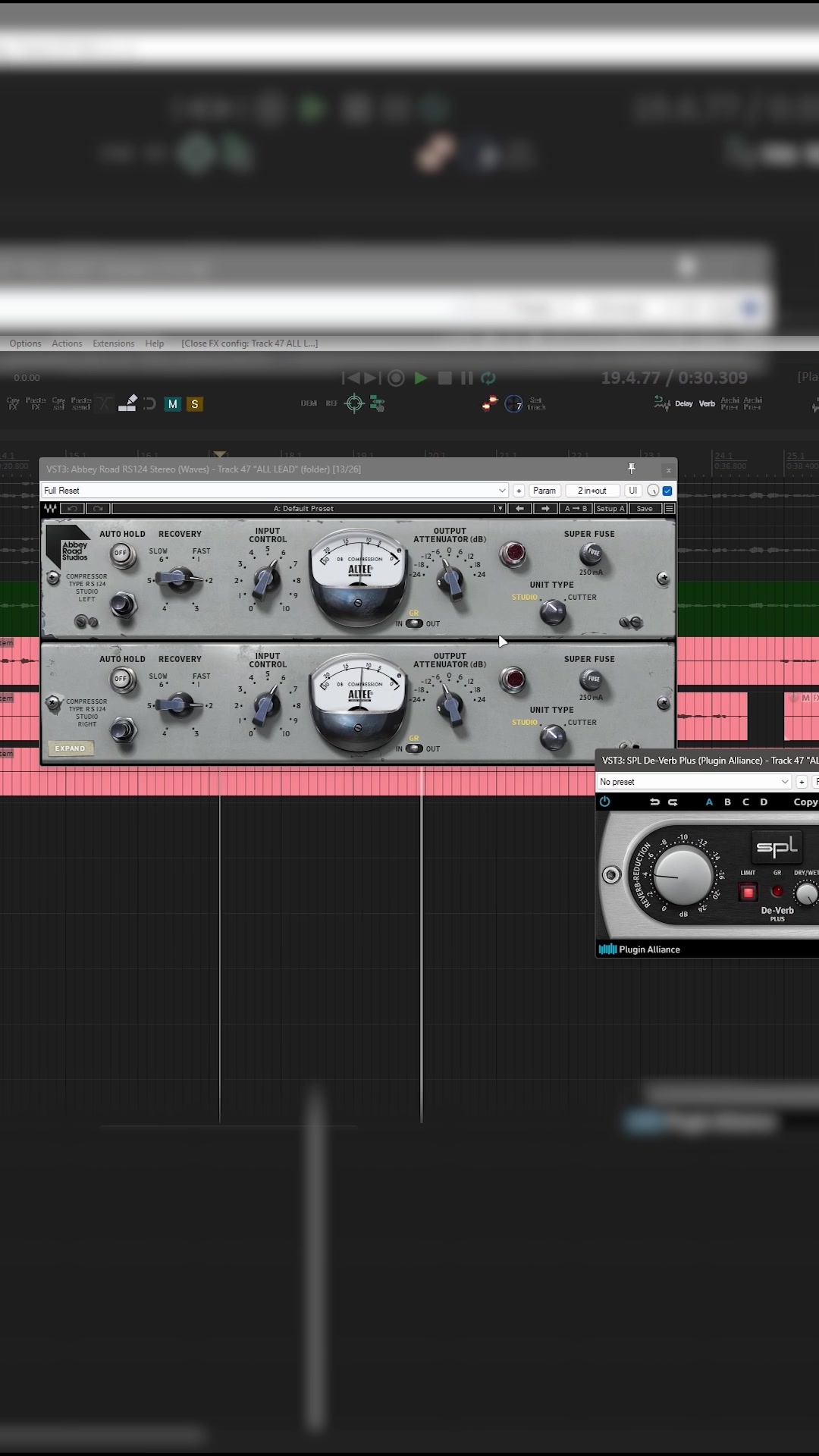Click the green routing blocks toolbar icon
This screenshot has height=1456, width=819.
point(377,404)
